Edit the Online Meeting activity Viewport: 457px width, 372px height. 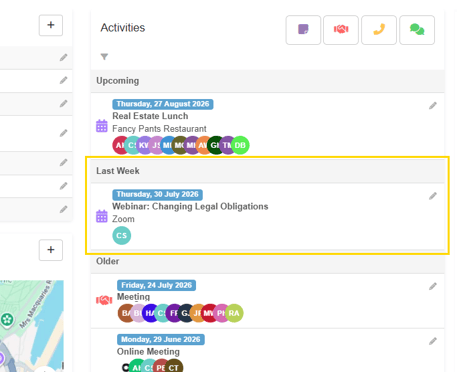(433, 341)
